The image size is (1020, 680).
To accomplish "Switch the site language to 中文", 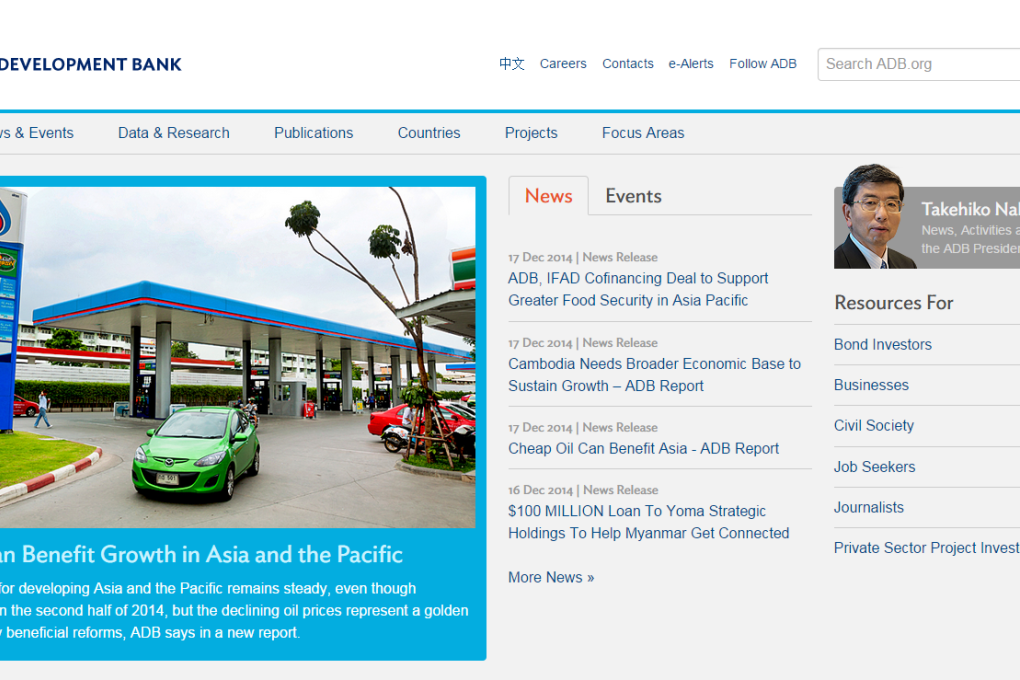I will pyautogui.click(x=511, y=64).
